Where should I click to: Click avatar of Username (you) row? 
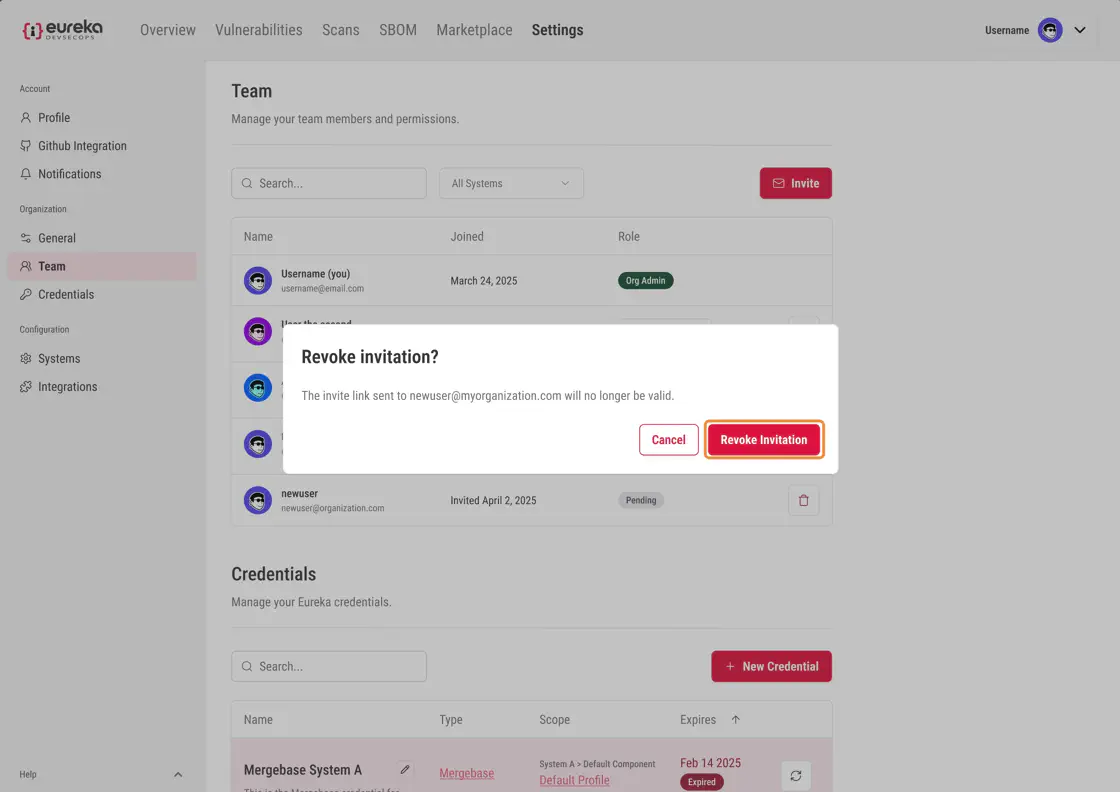(258, 281)
